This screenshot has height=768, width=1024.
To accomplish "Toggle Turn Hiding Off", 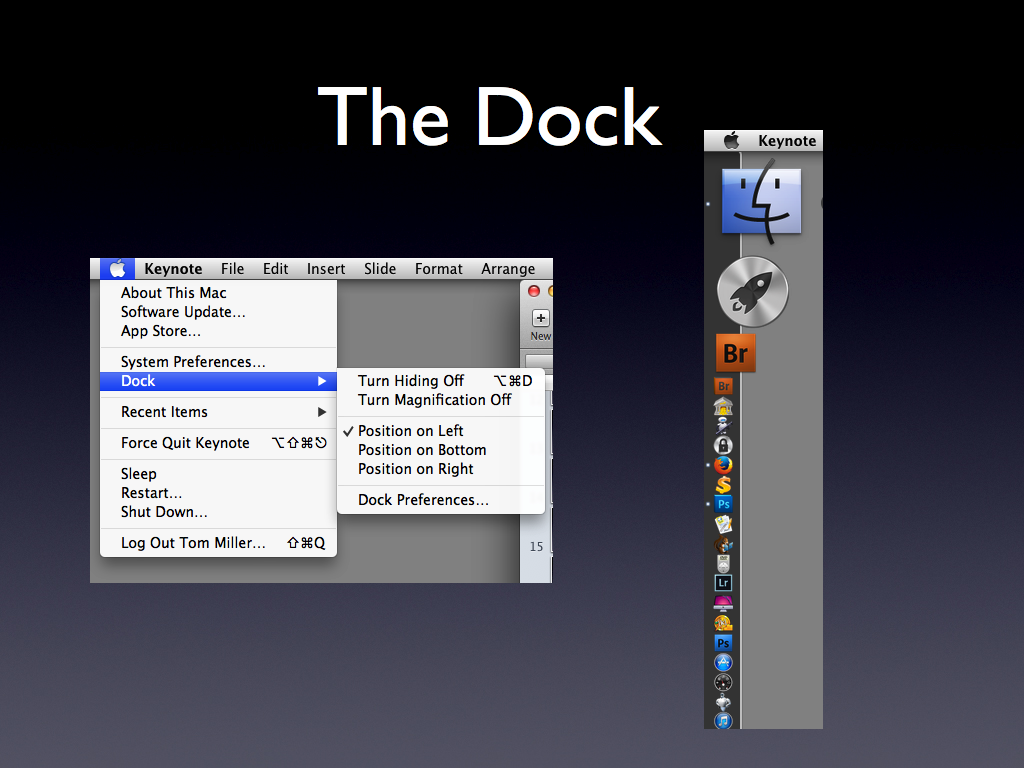I will click(x=441, y=381).
